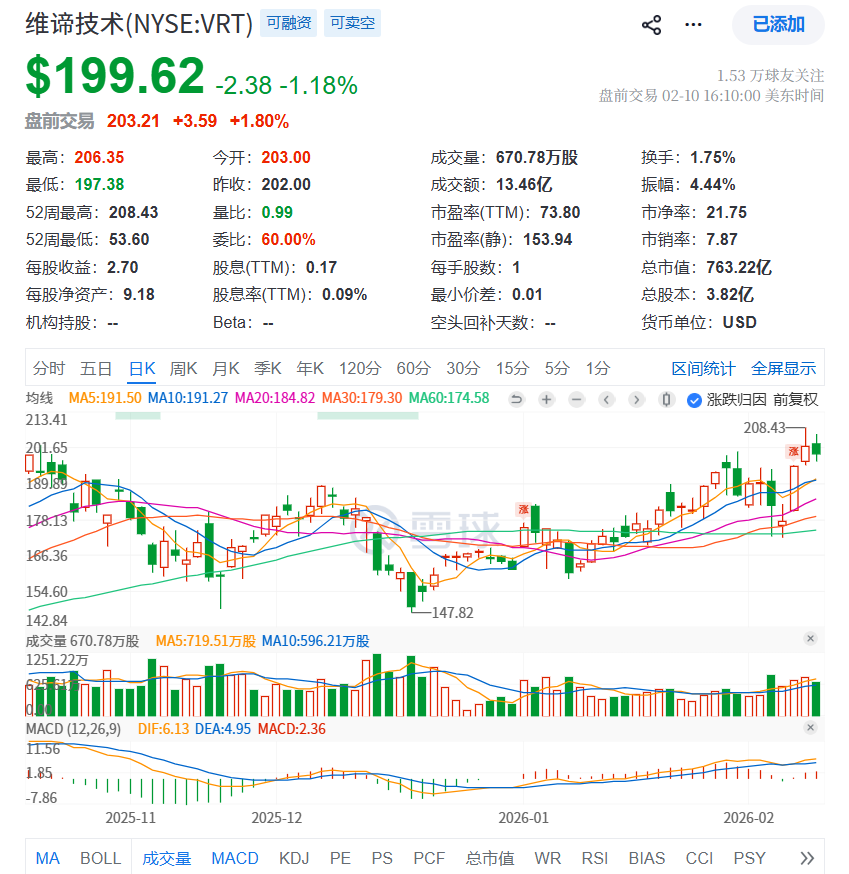Select the 日K chart tab
This screenshot has width=849, height=874.
(142, 368)
